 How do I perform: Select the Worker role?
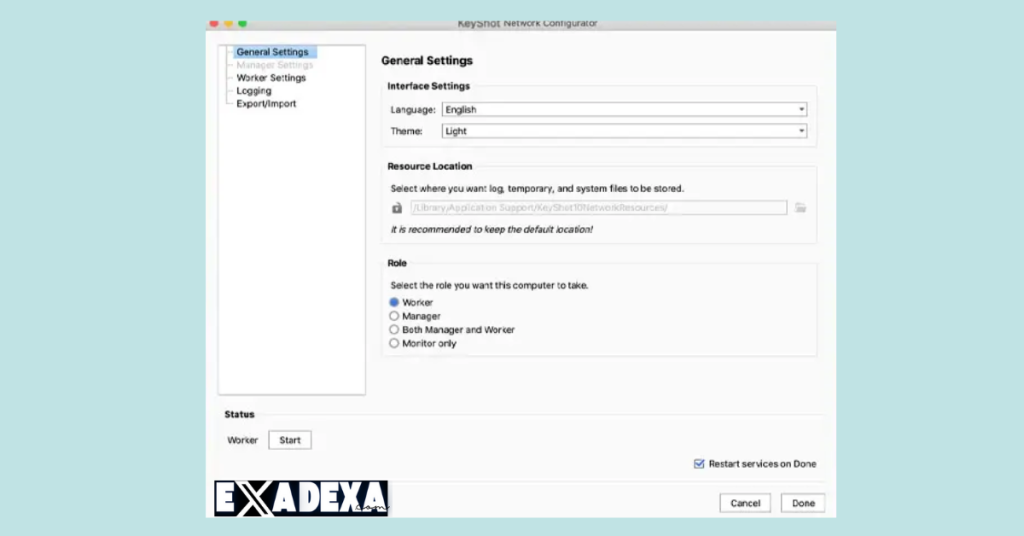(411, 302)
